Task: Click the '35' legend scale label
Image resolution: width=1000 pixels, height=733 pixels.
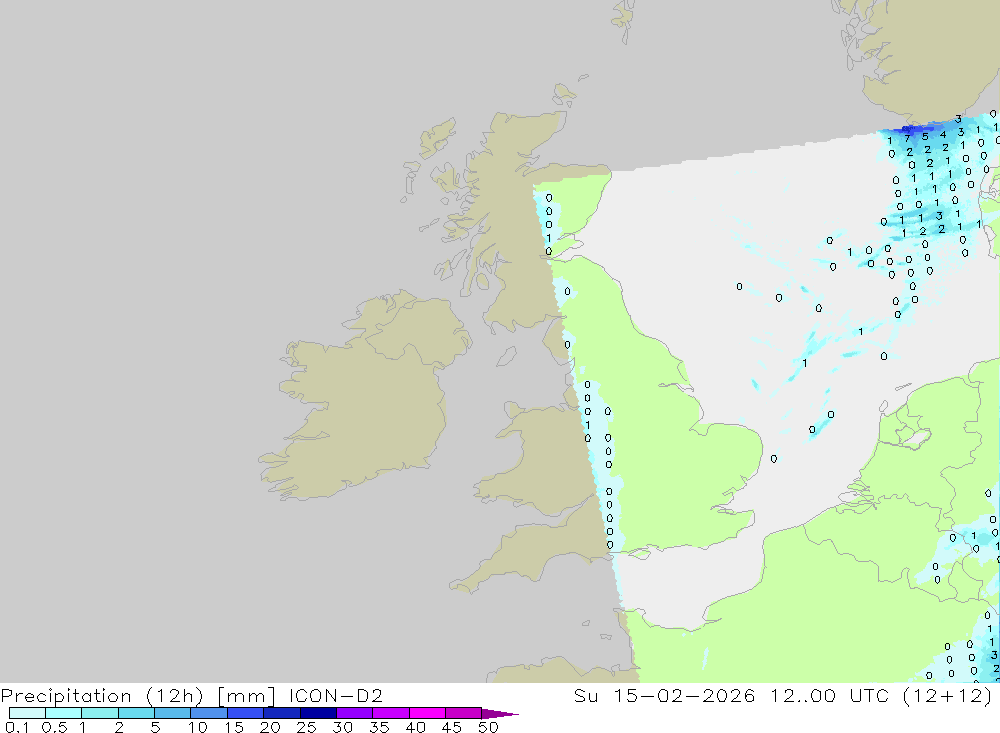Action: (x=379, y=727)
